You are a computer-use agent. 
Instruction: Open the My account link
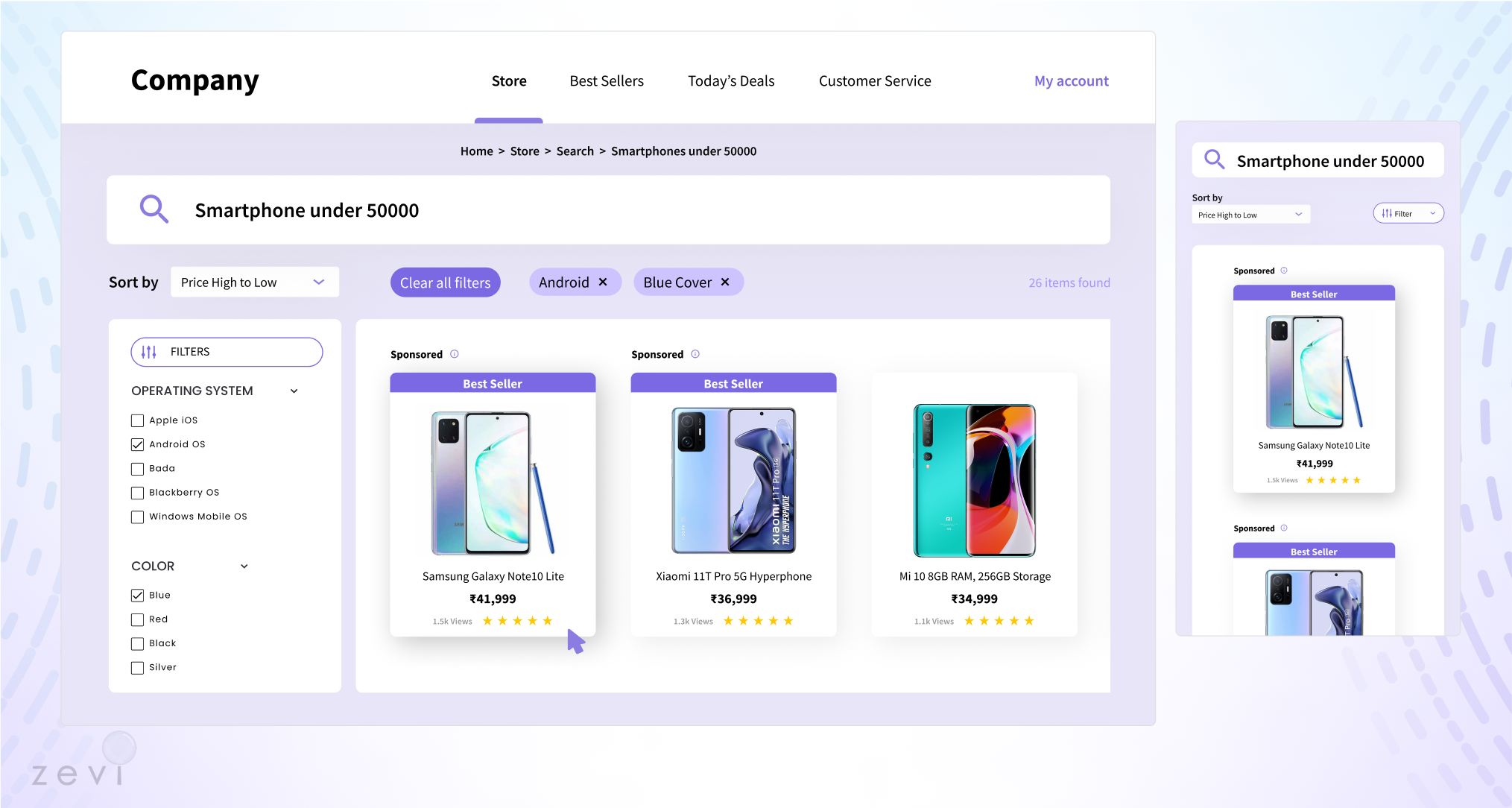(x=1071, y=81)
